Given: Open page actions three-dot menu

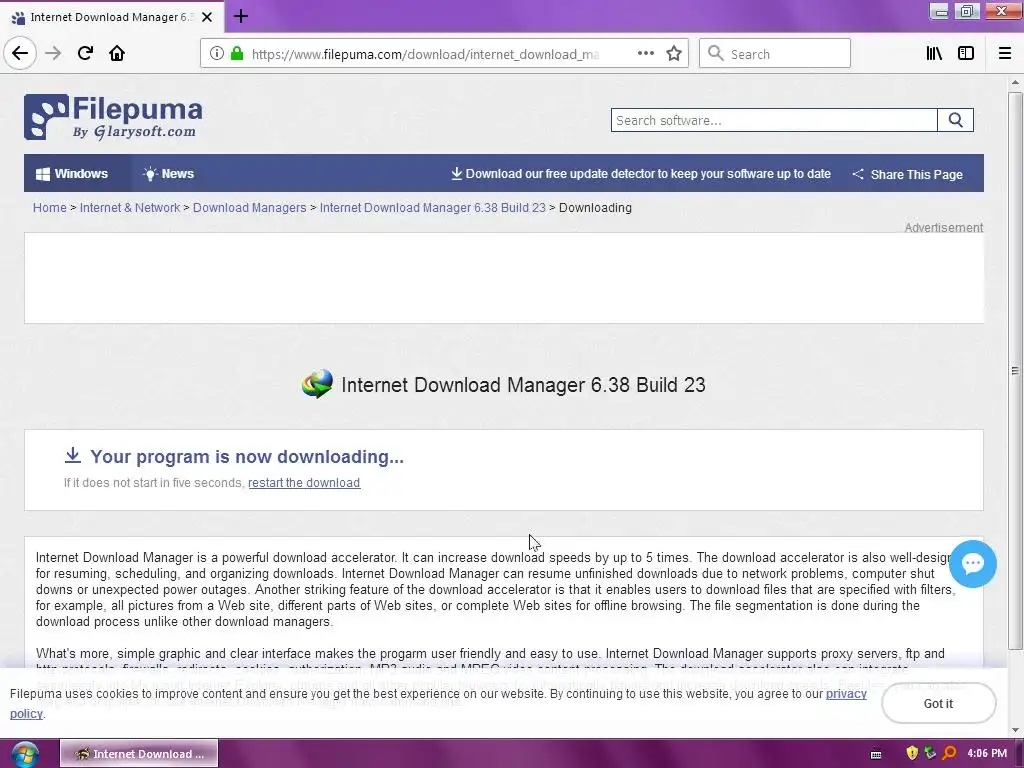Looking at the screenshot, I should coord(646,54).
